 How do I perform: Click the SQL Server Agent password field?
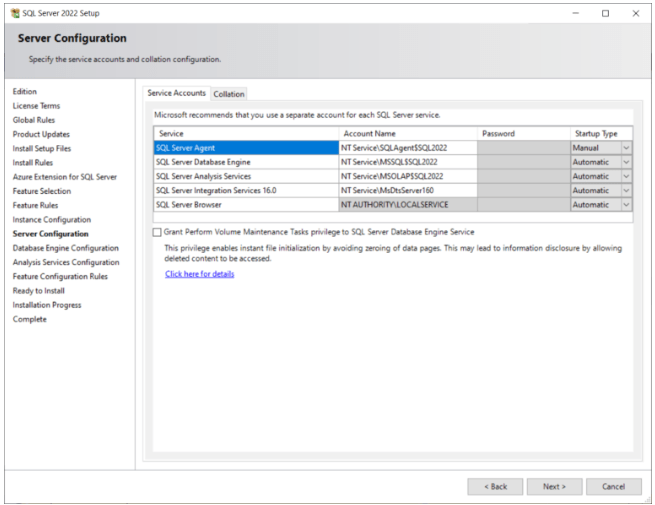click(x=522, y=148)
